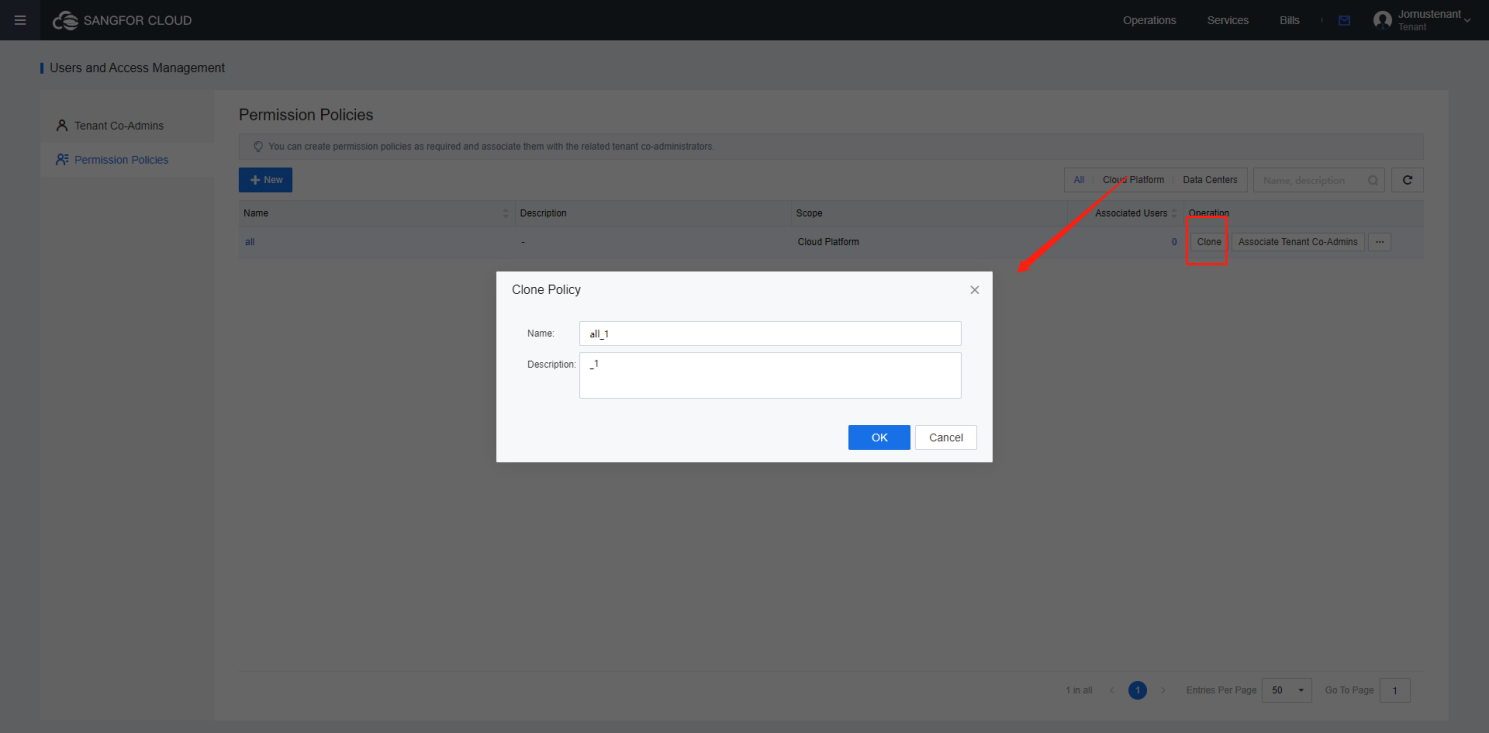
Task: Click the Description text area
Action: (770, 375)
